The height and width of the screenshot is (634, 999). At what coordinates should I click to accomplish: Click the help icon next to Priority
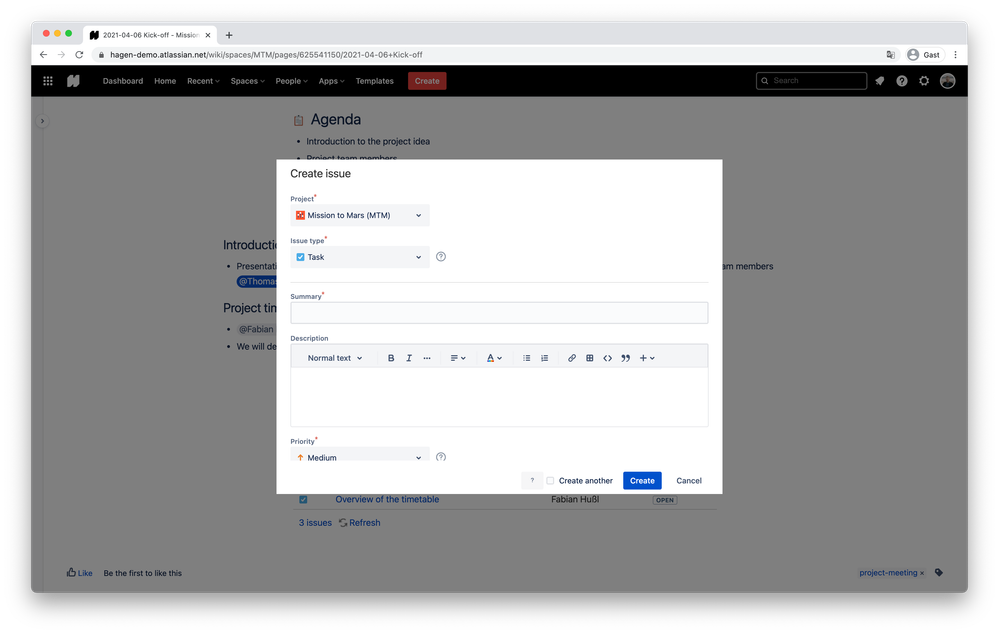[441, 457]
